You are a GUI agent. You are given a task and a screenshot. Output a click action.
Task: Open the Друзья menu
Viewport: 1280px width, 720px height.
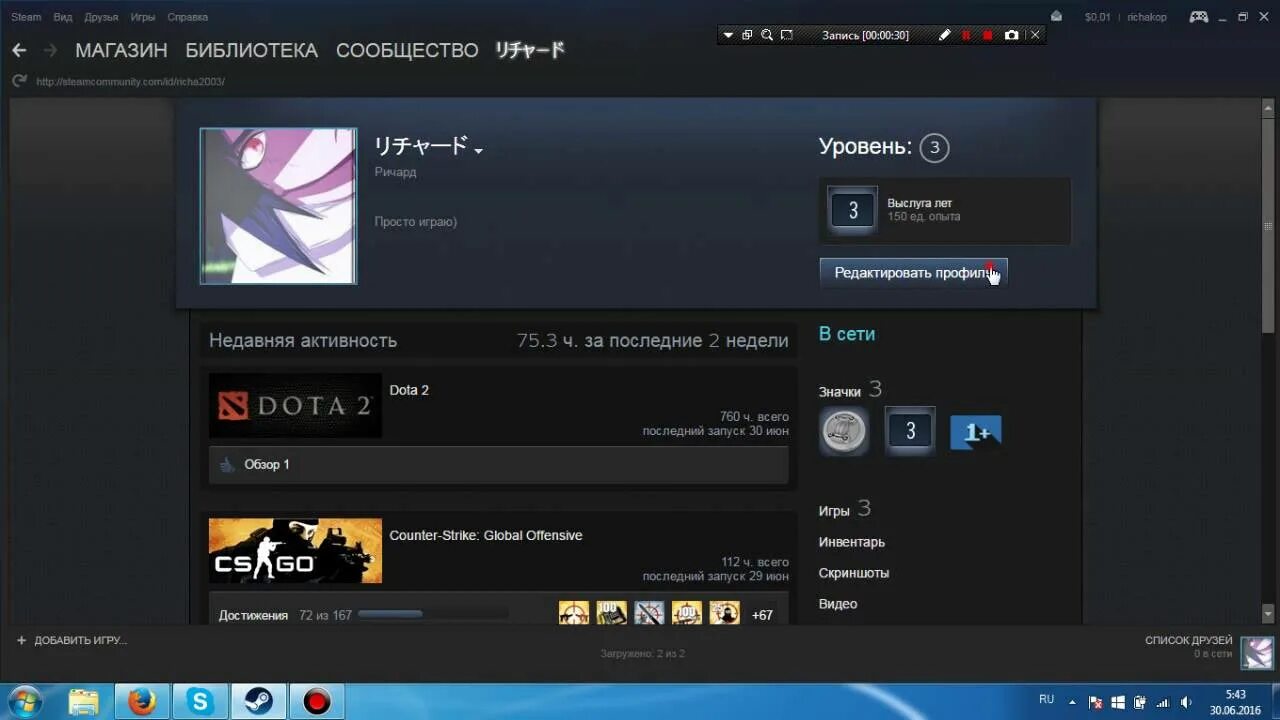pyautogui.click(x=101, y=17)
